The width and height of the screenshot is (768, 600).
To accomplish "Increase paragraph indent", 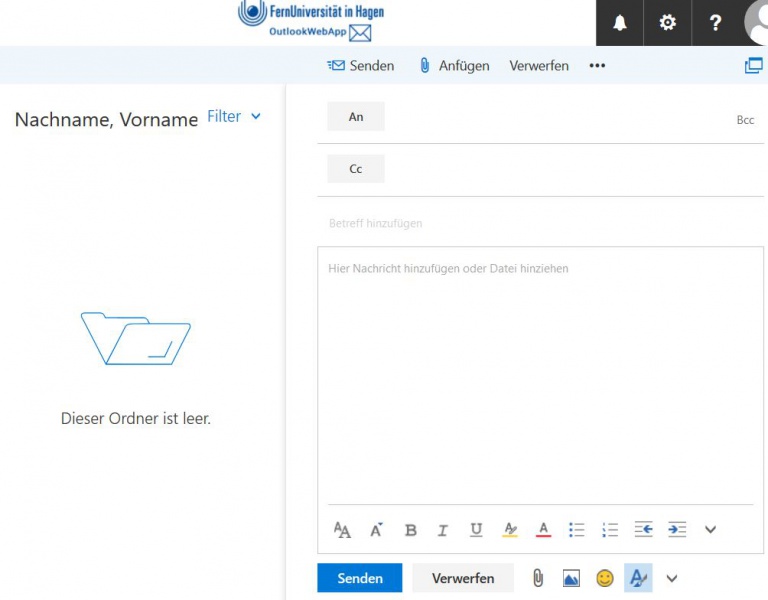I will pos(677,529).
